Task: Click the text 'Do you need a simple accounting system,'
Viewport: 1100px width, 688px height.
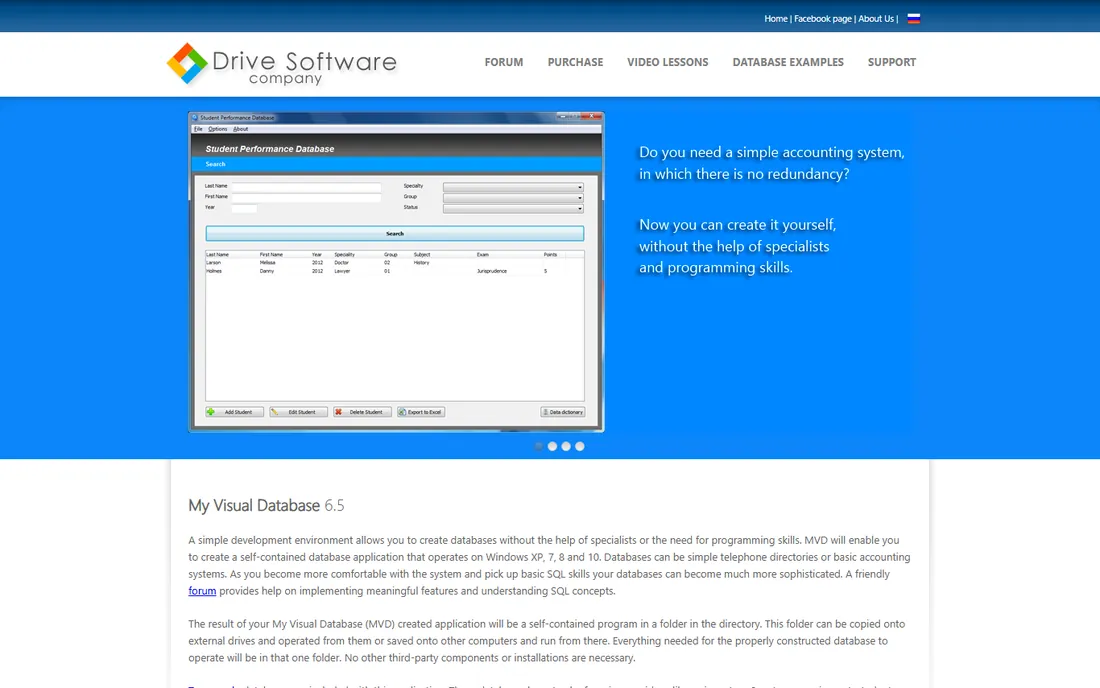Action: (x=772, y=152)
